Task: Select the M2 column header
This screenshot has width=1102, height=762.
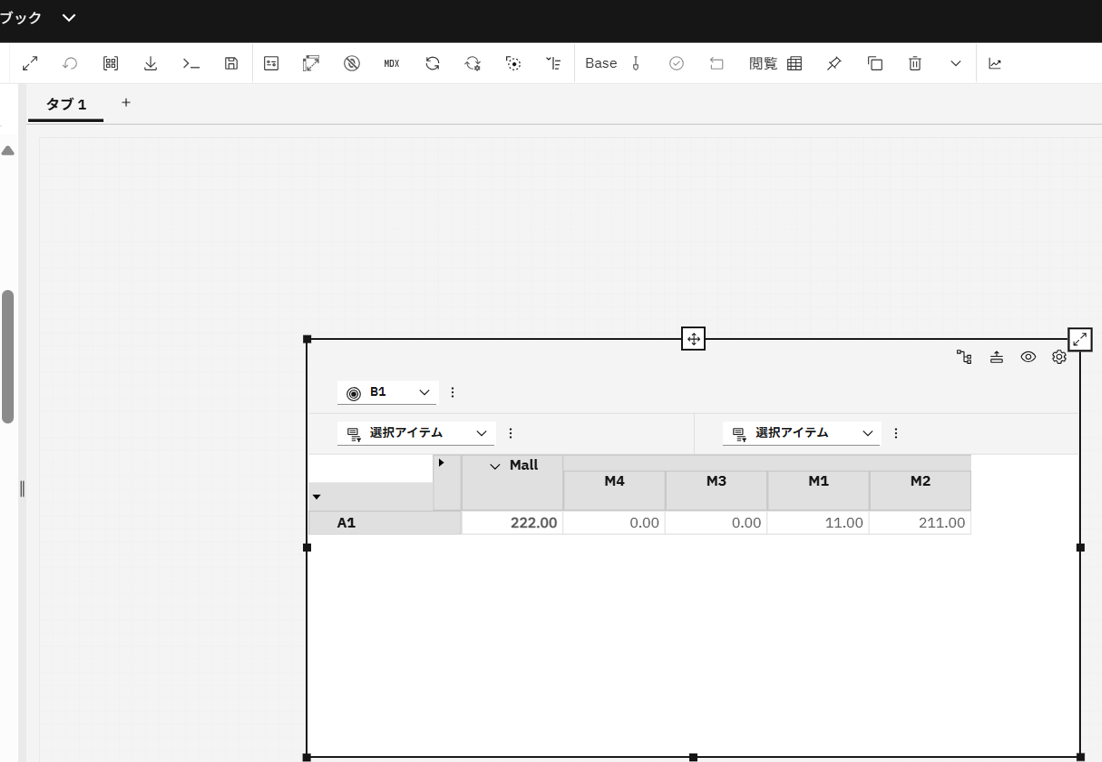Action: (920, 490)
